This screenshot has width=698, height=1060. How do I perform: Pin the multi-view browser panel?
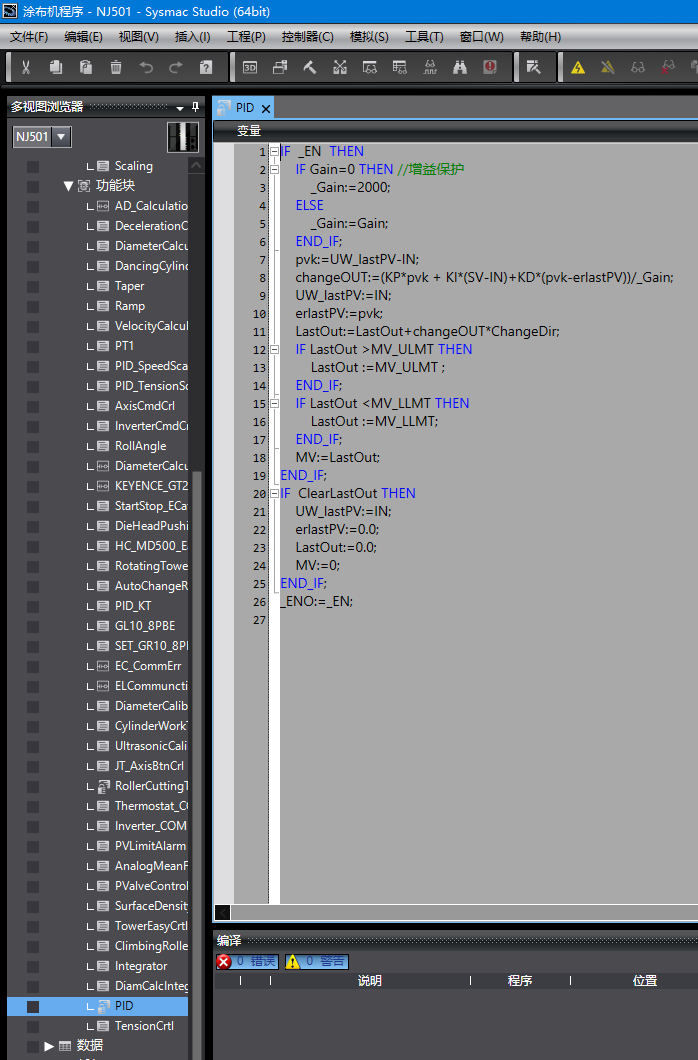(x=195, y=107)
